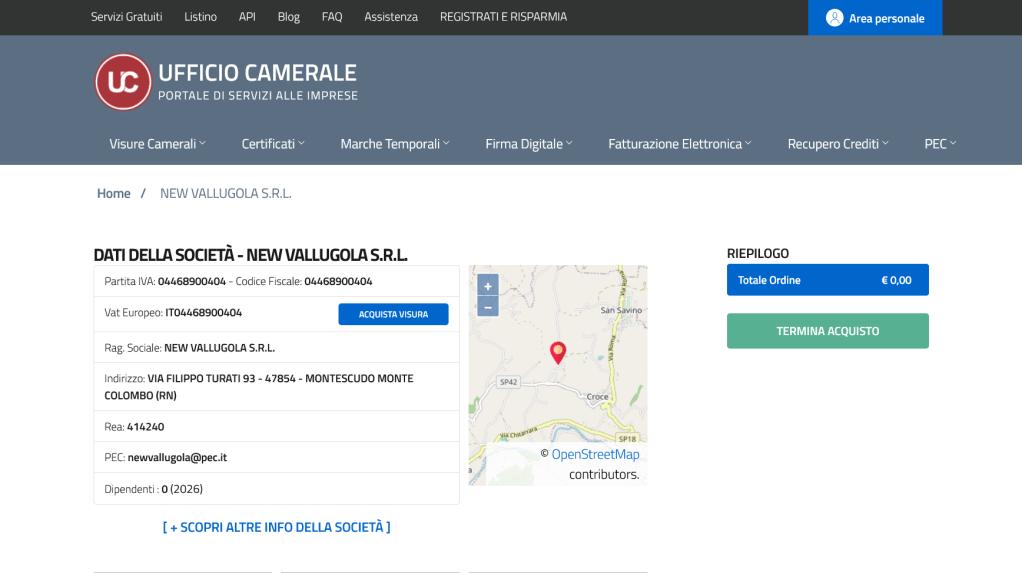1022x573 pixels.
Task: Click the Area personale user icon
Action: [834, 18]
